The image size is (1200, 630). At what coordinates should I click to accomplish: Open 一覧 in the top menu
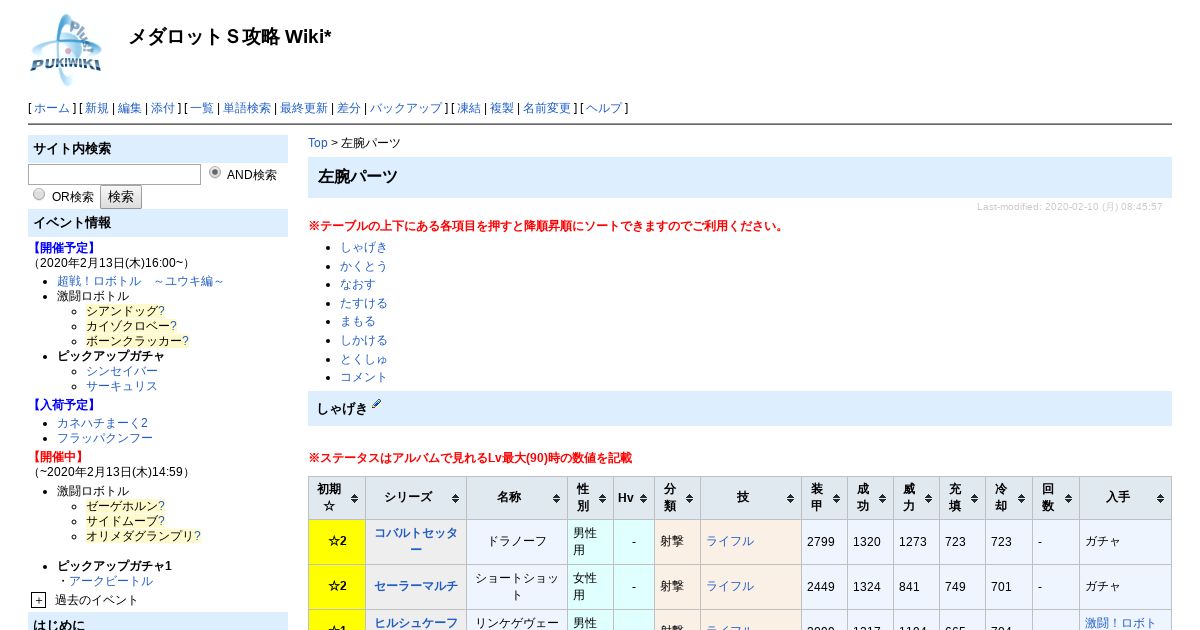tap(202, 108)
